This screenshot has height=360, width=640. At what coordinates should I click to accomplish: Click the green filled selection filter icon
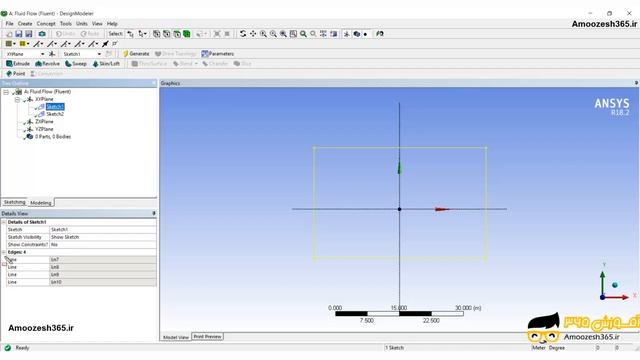click(x=187, y=34)
